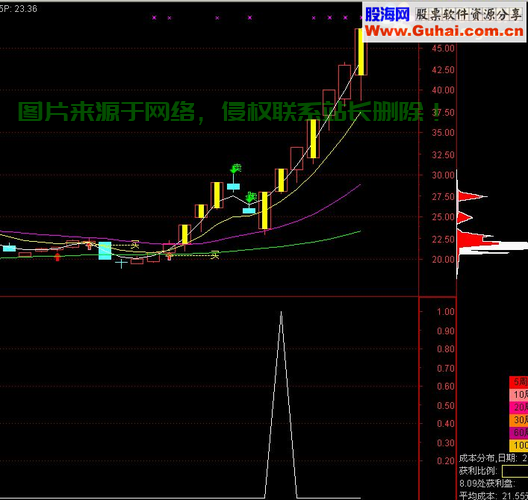
Task: Click the yellow 买 marker on the green line
Action: click(215, 255)
